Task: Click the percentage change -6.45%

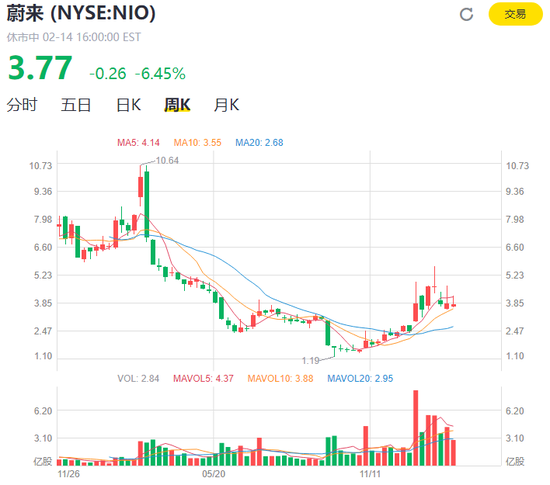Action: click(160, 74)
